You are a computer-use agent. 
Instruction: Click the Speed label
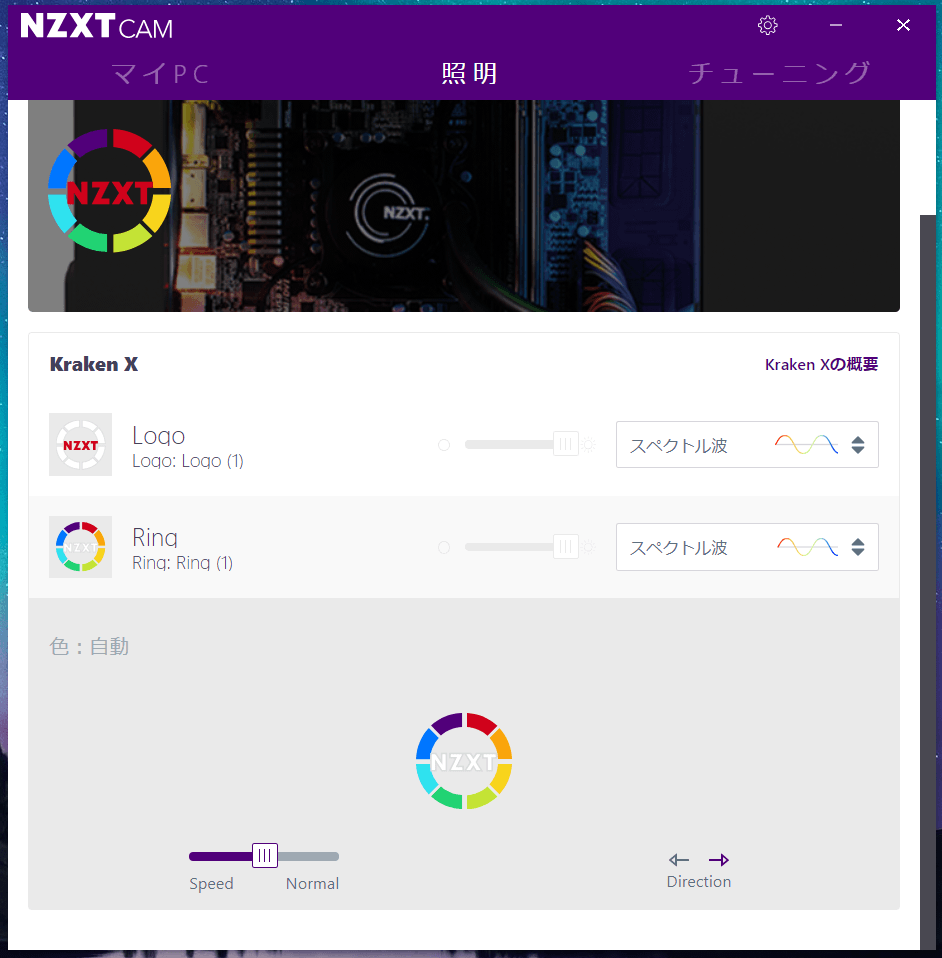tap(211, 884)
